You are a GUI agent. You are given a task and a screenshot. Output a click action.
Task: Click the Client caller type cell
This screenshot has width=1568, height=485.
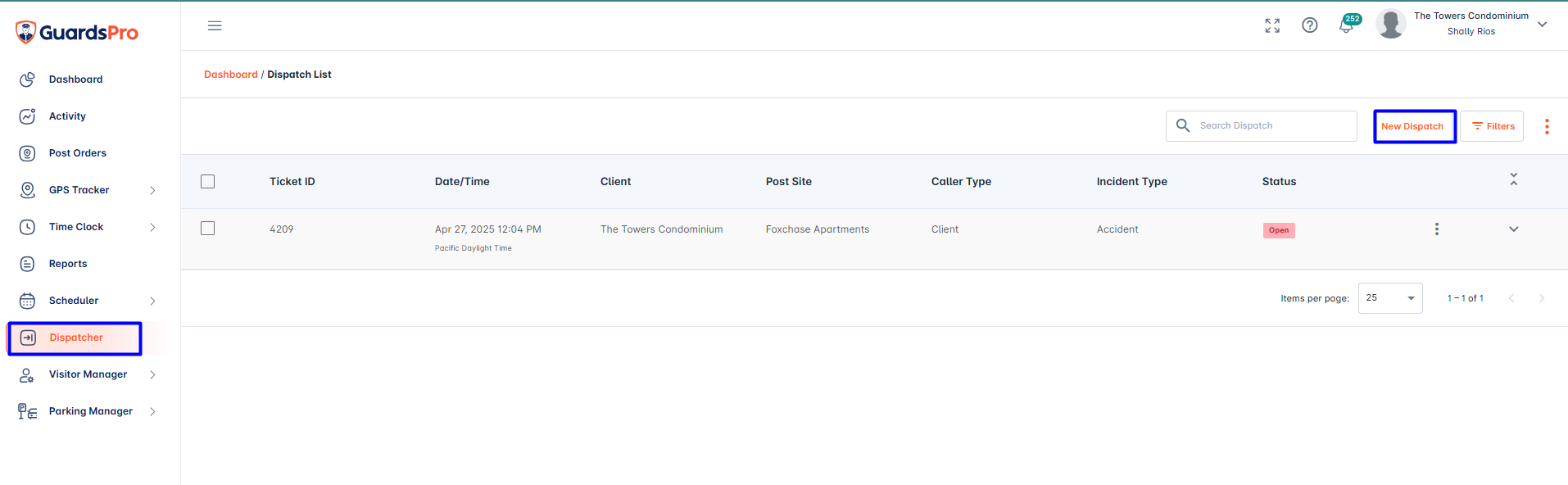click(x=945, y=229)
